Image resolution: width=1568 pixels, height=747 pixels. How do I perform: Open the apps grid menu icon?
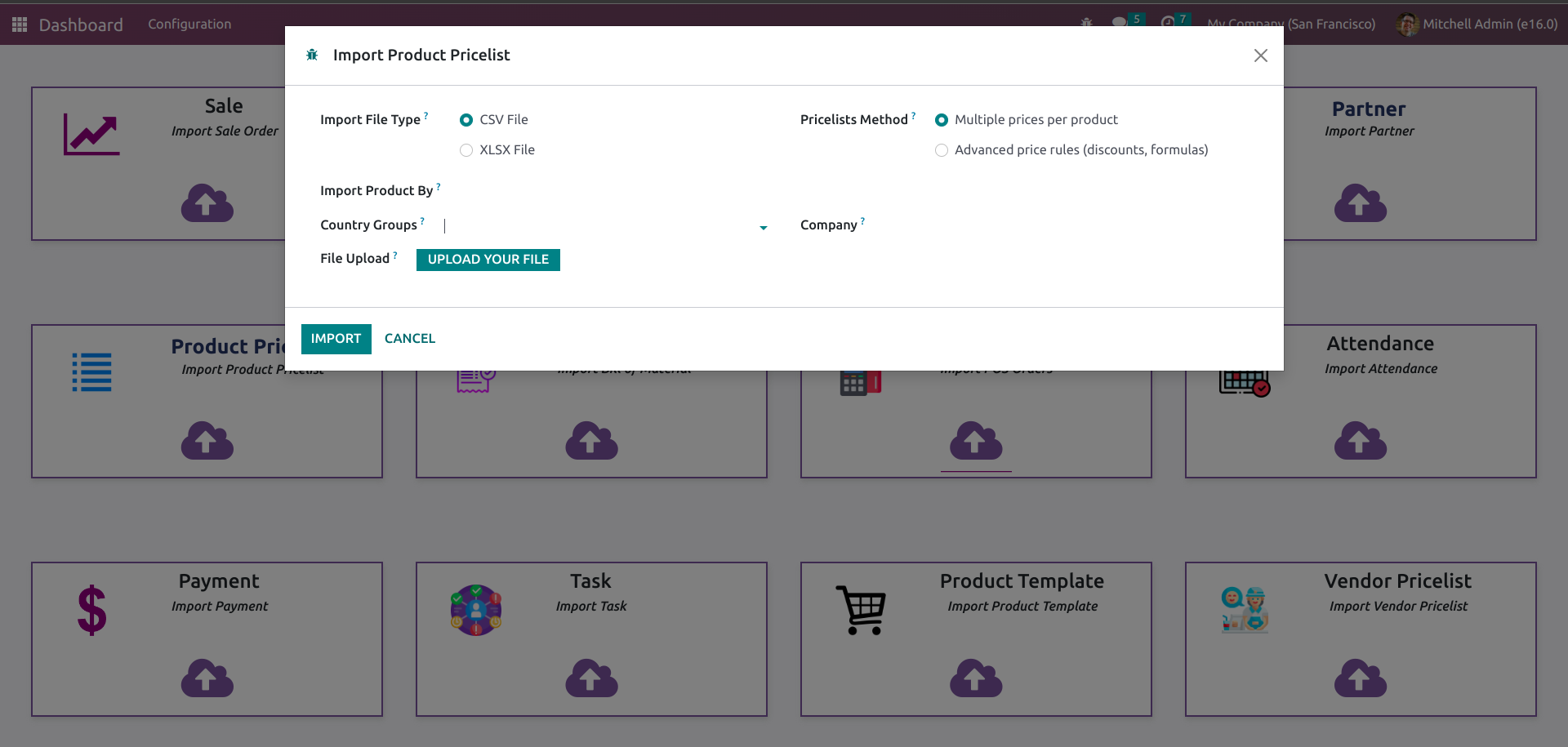click(x=20, y=24)
